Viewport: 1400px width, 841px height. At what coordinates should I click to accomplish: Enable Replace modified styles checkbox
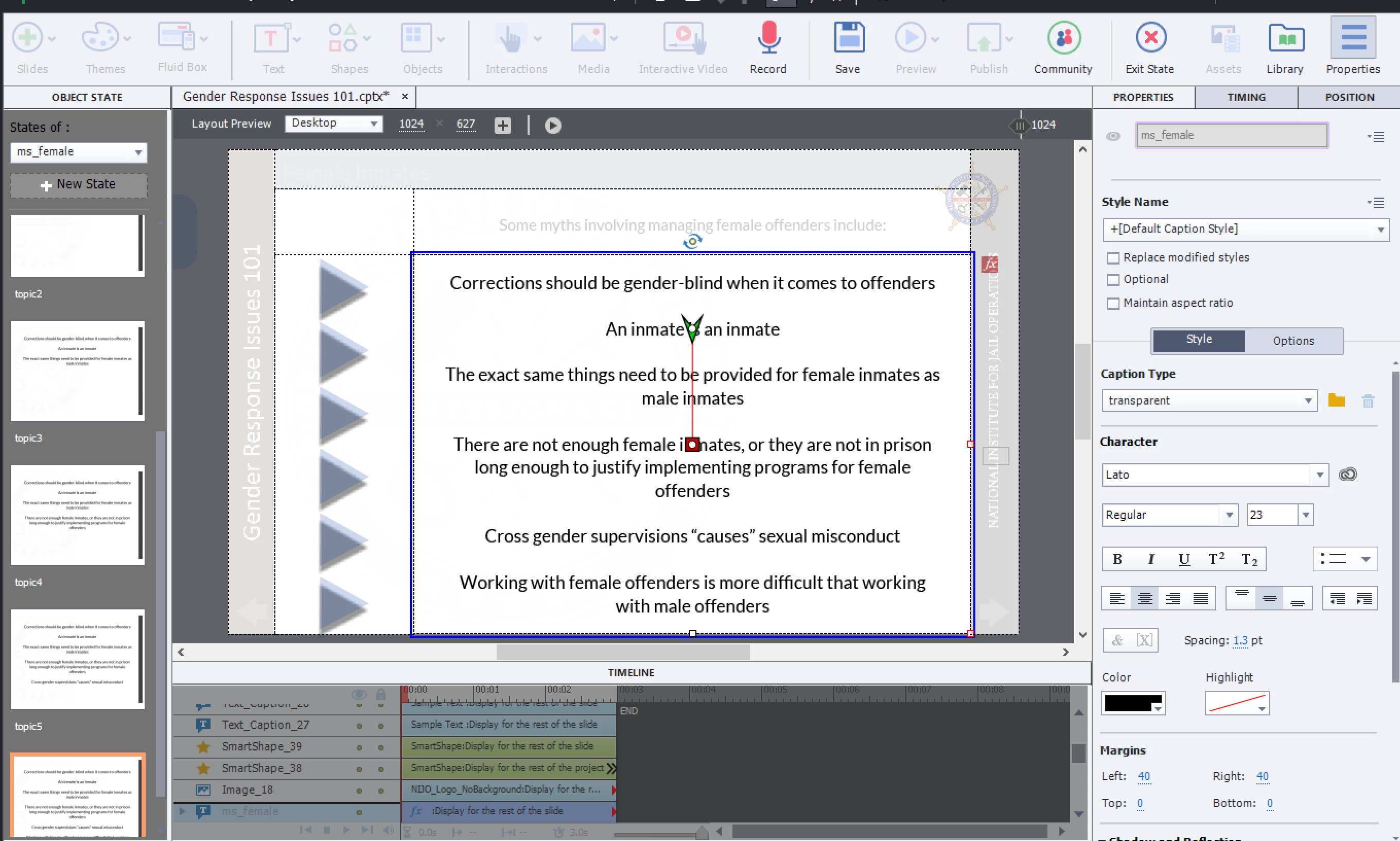coord(1113,258)
